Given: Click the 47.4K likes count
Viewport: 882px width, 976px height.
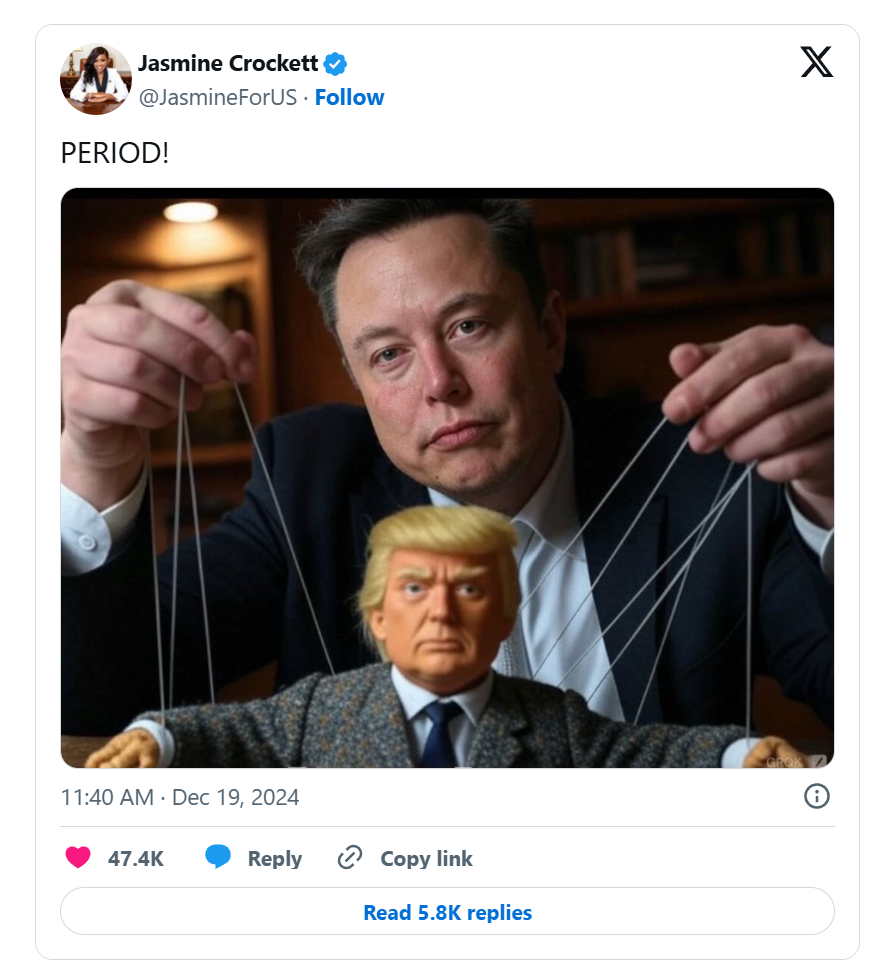Looking at the screenshot, I should [136, 858].
